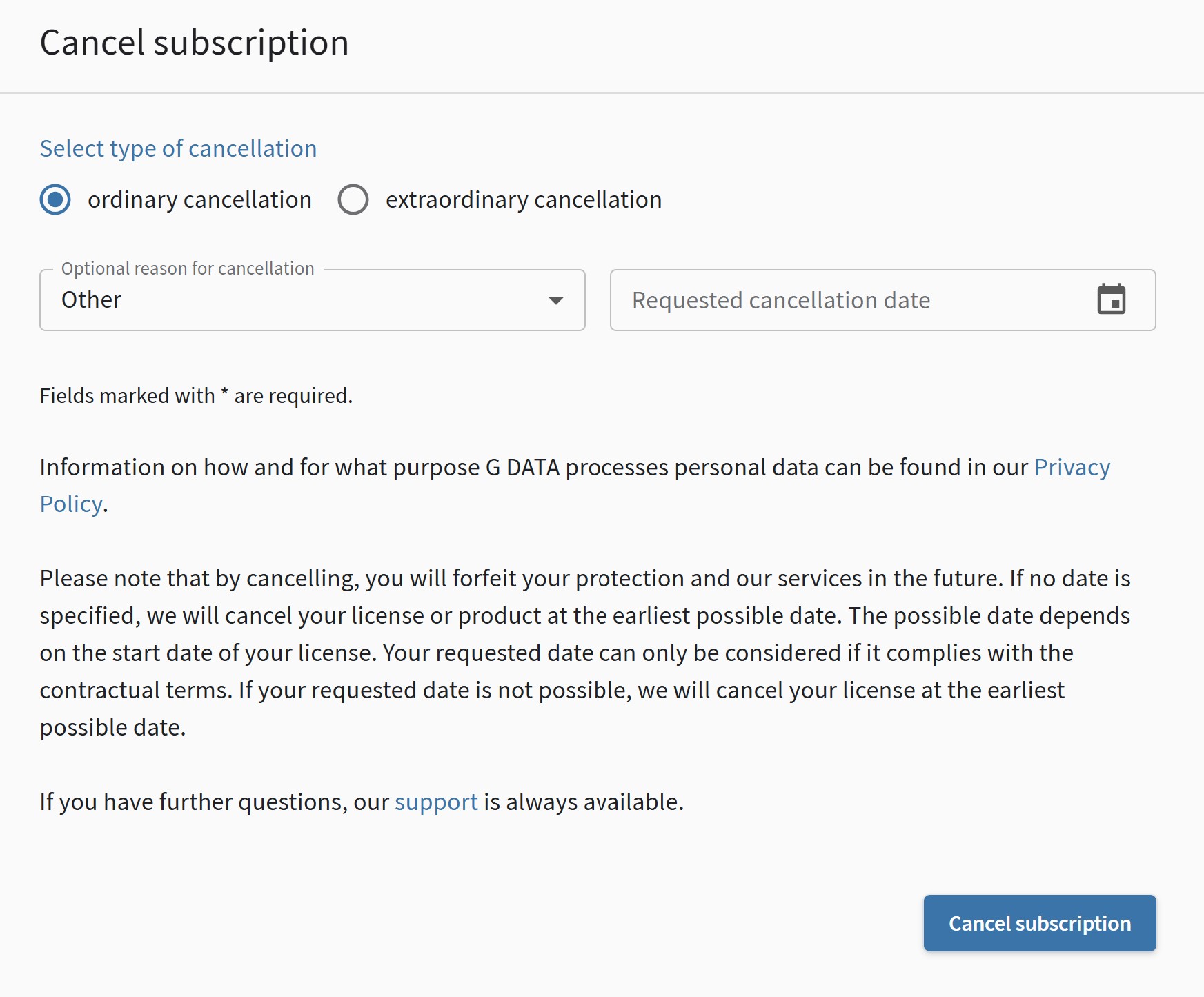The height and width of the screenshot is (997, 1204).
Task: Open the Privacy Policy link
Action: [x=1072, y=468]
